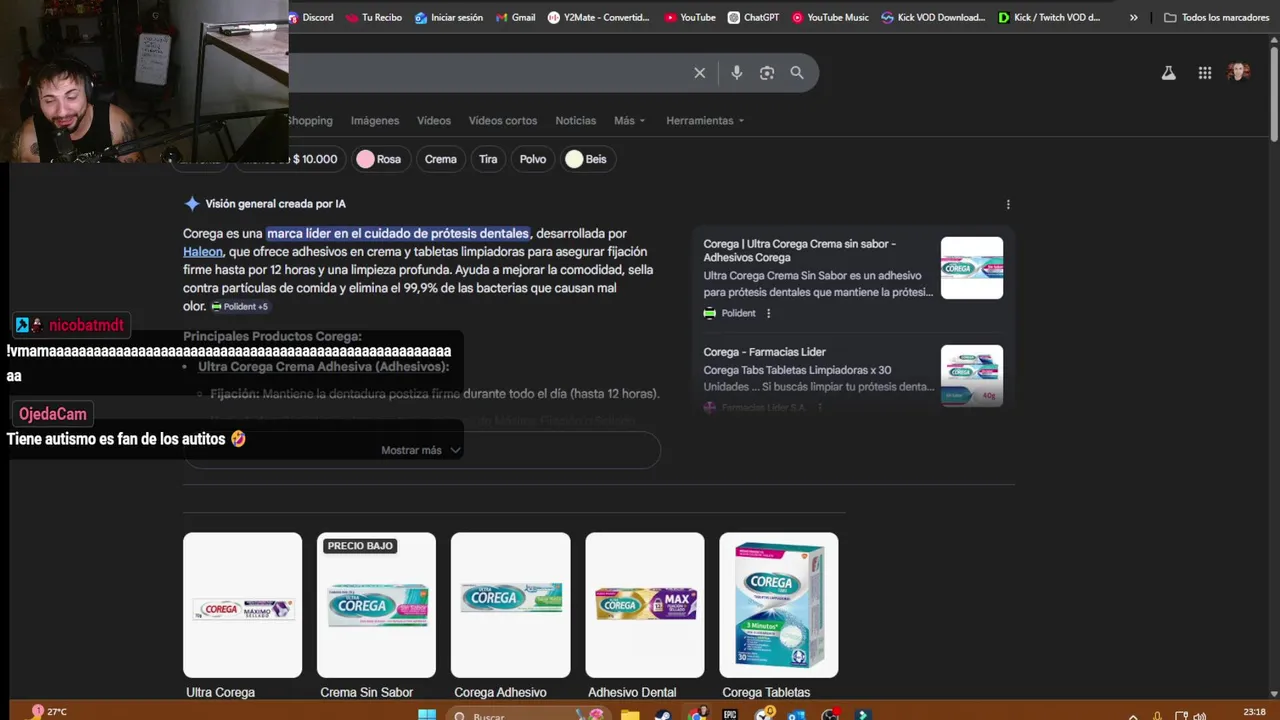Open the Crema Sin Sabor product title
This screenshot has height=720, width=1280.
[366, 692]
